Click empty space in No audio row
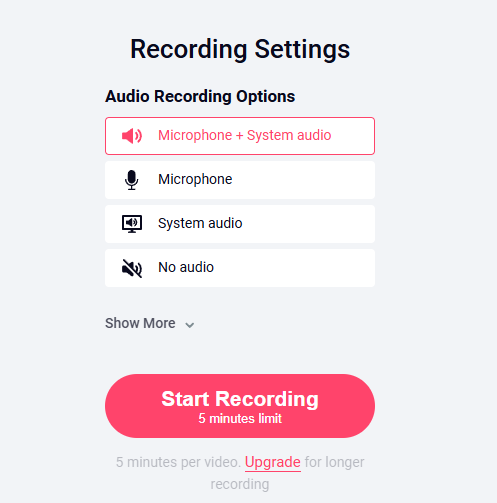 (293, 268)
